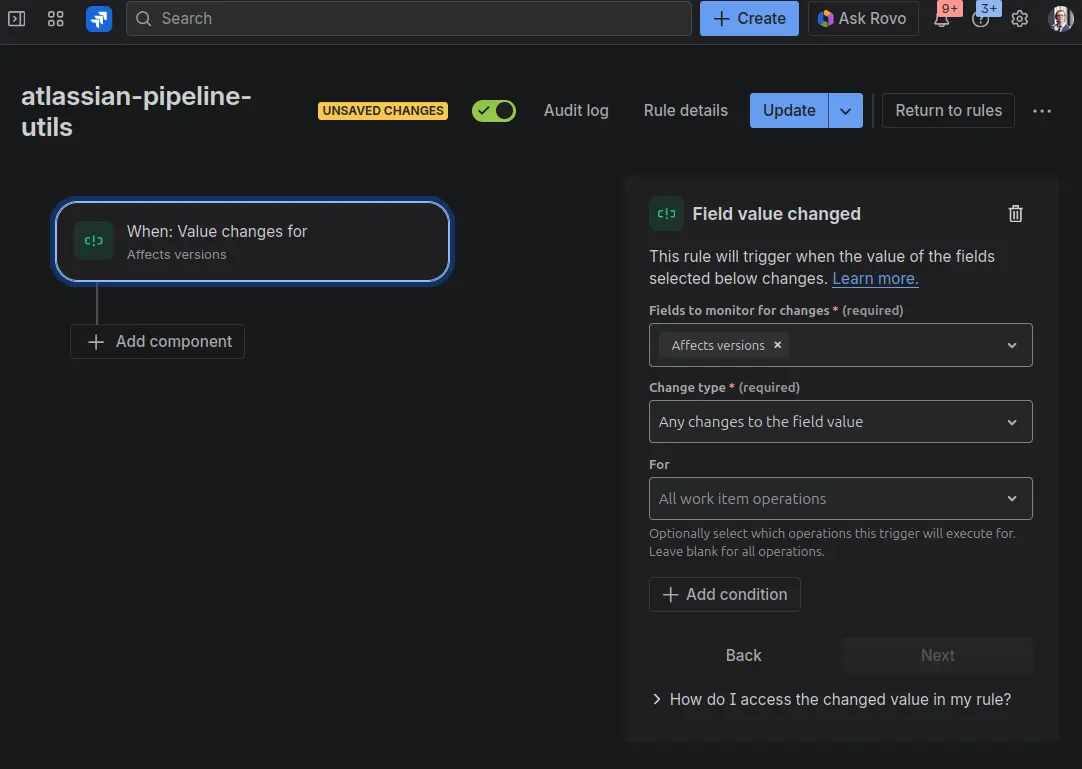1082x769 pixels.
Task: Open the For work item operations dropdown
Action: (840, 499)
